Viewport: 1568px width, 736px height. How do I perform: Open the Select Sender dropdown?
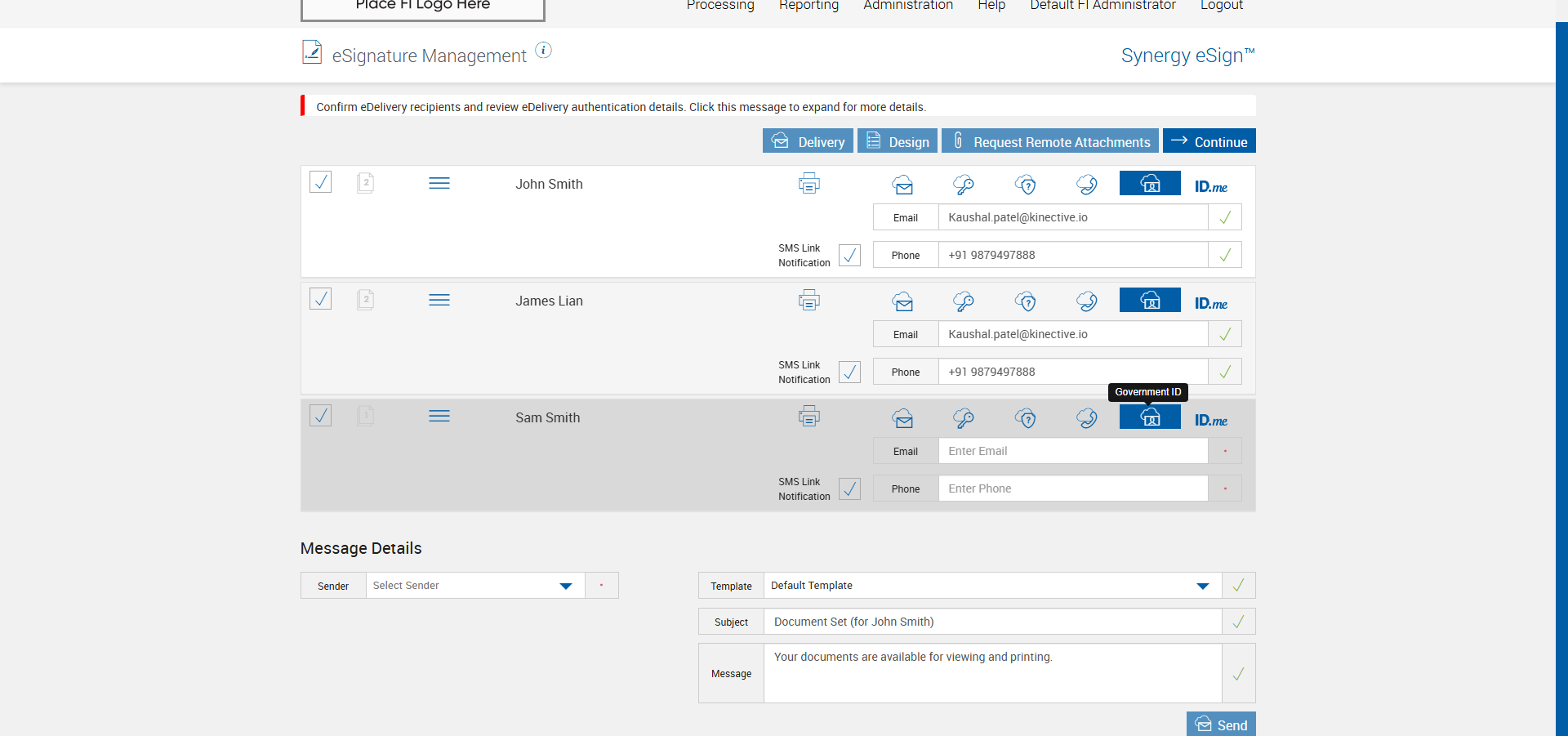point(475,586)
